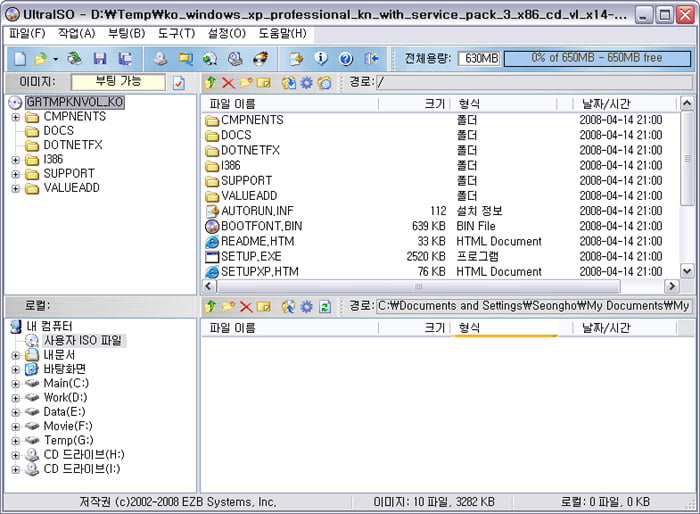Sort local pane by 파일 이름 column header
The width and height of the screenshot is (700, 514).
(x=289, y=328)
